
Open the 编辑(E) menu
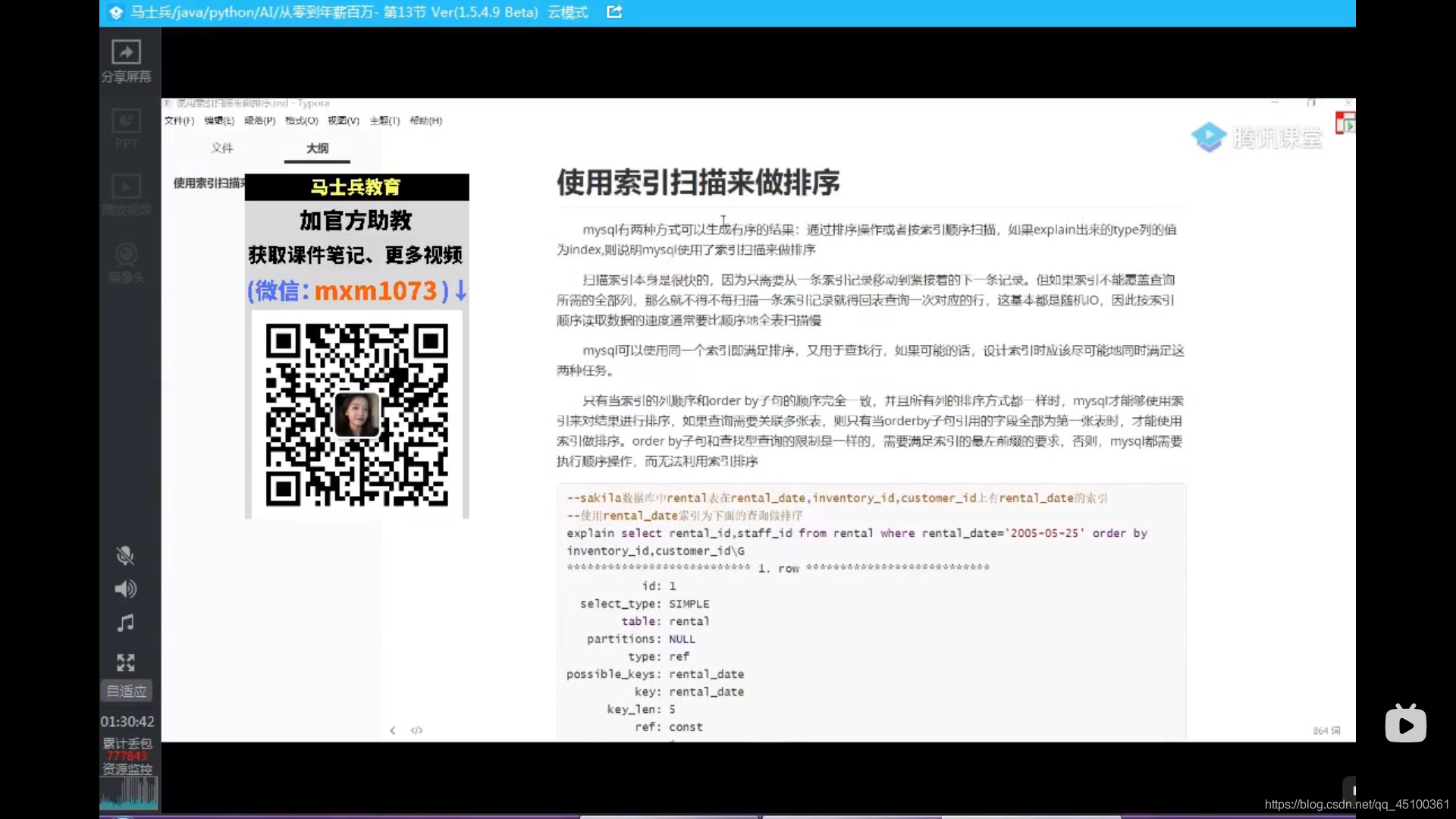[x=219, y=121]
